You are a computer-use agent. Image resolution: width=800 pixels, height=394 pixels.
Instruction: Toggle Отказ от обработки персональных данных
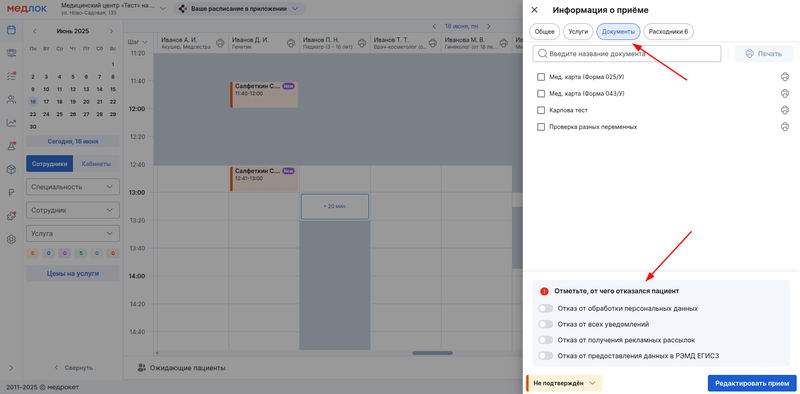click(545, 308)
